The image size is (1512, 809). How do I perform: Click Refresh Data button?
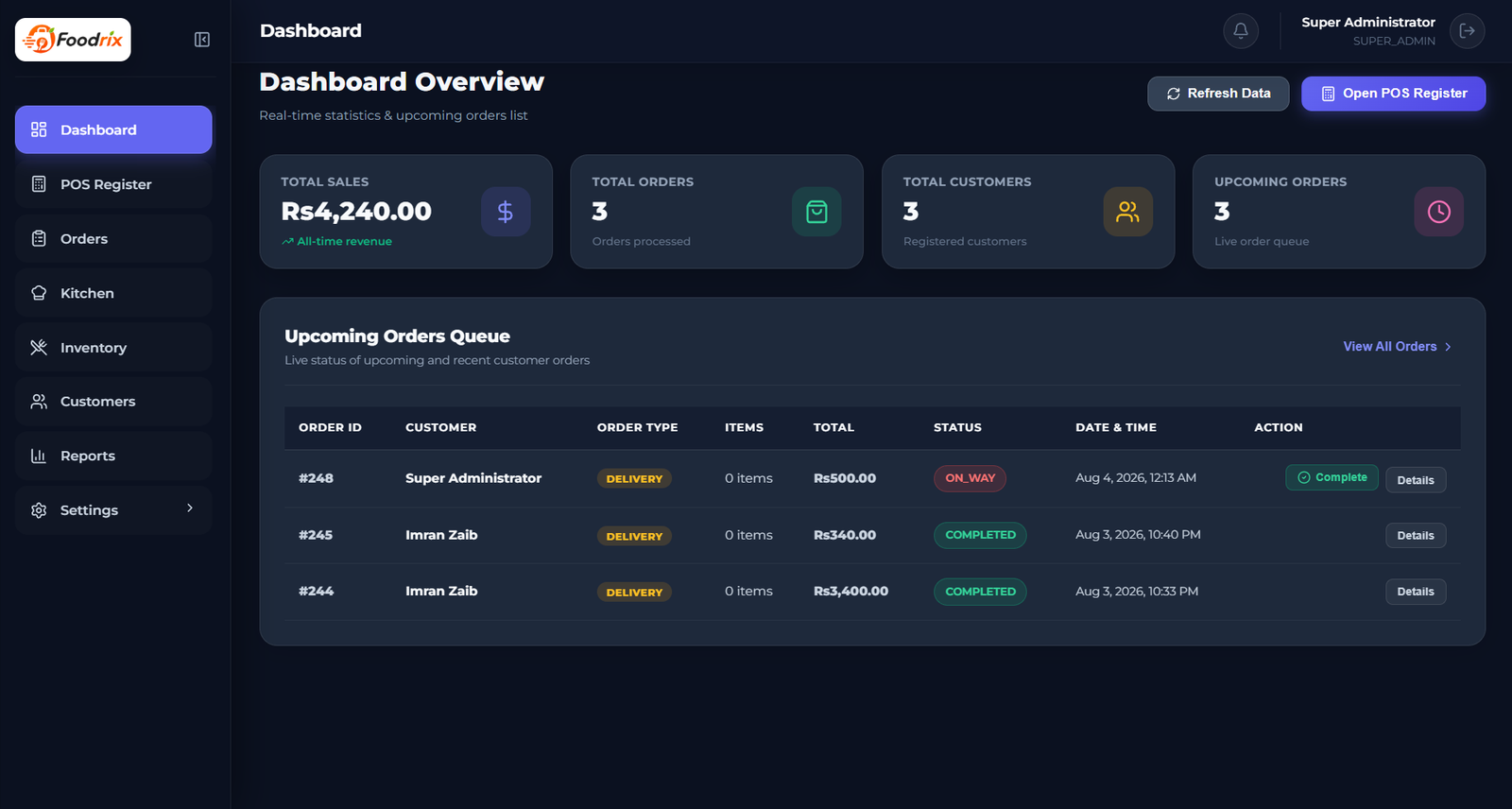tap(1218, 94)
